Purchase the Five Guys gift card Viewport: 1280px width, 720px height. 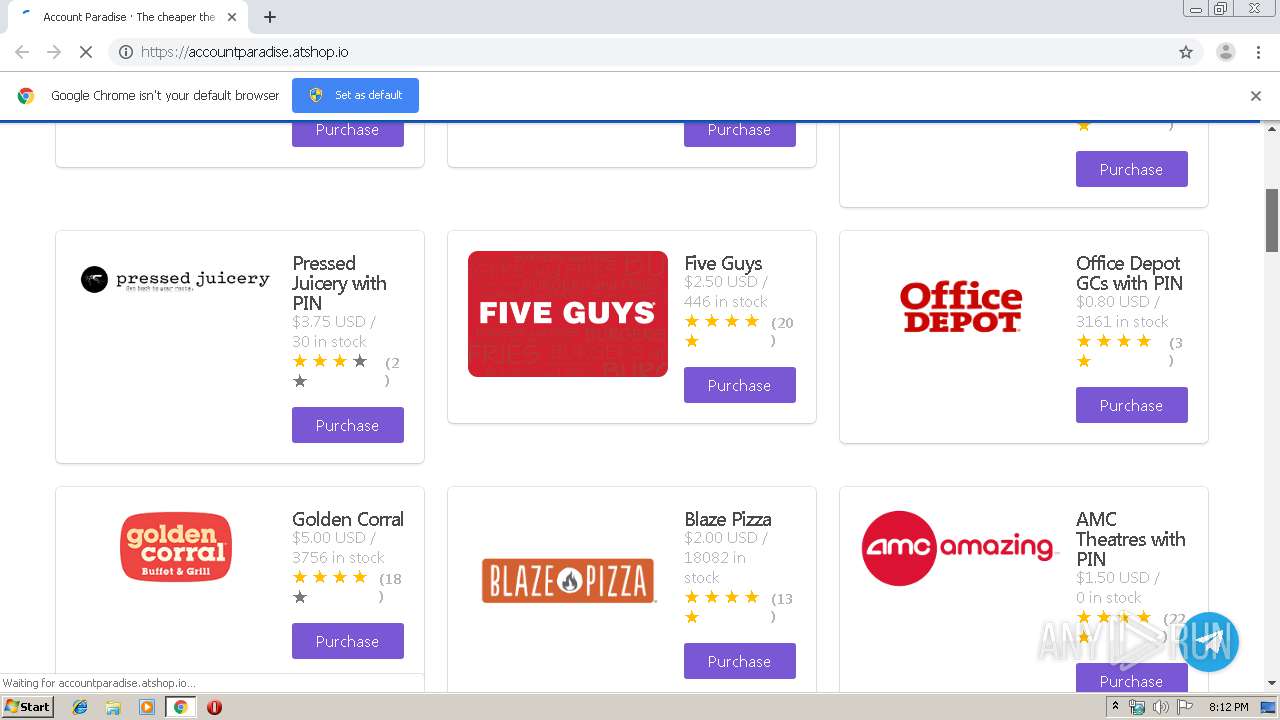click(740, 385)
